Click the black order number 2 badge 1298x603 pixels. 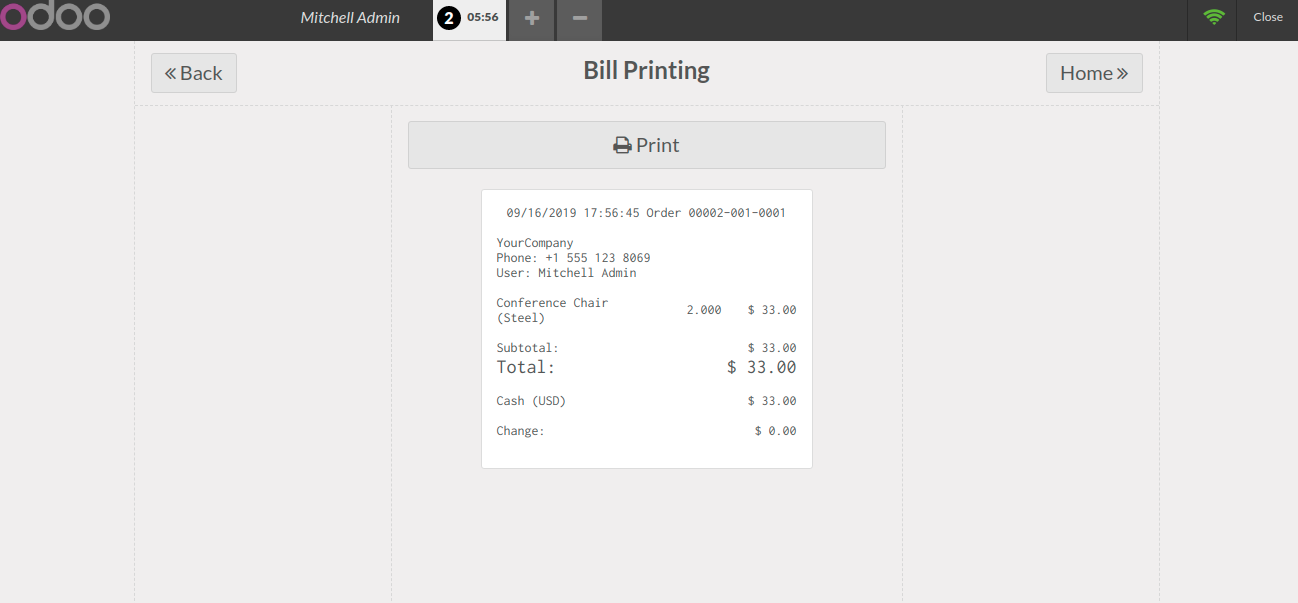tap(449, 18)
